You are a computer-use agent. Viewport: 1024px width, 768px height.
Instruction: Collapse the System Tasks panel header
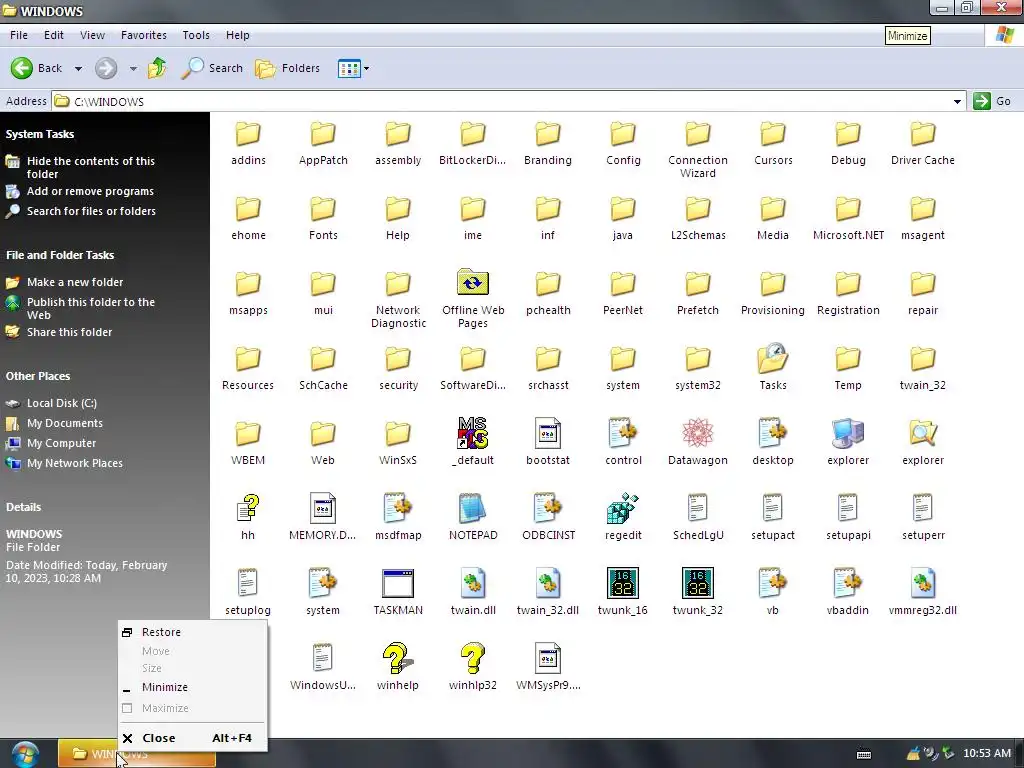point(40,134)
